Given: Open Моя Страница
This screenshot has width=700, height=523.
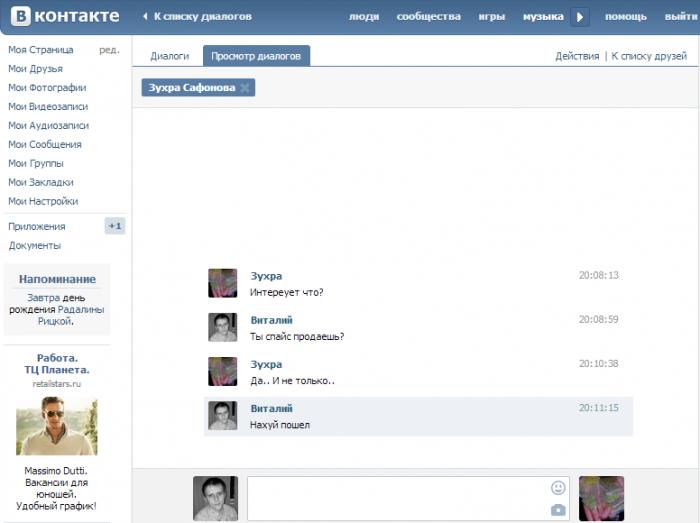Looking at the screenshot, I should [41, 50].
